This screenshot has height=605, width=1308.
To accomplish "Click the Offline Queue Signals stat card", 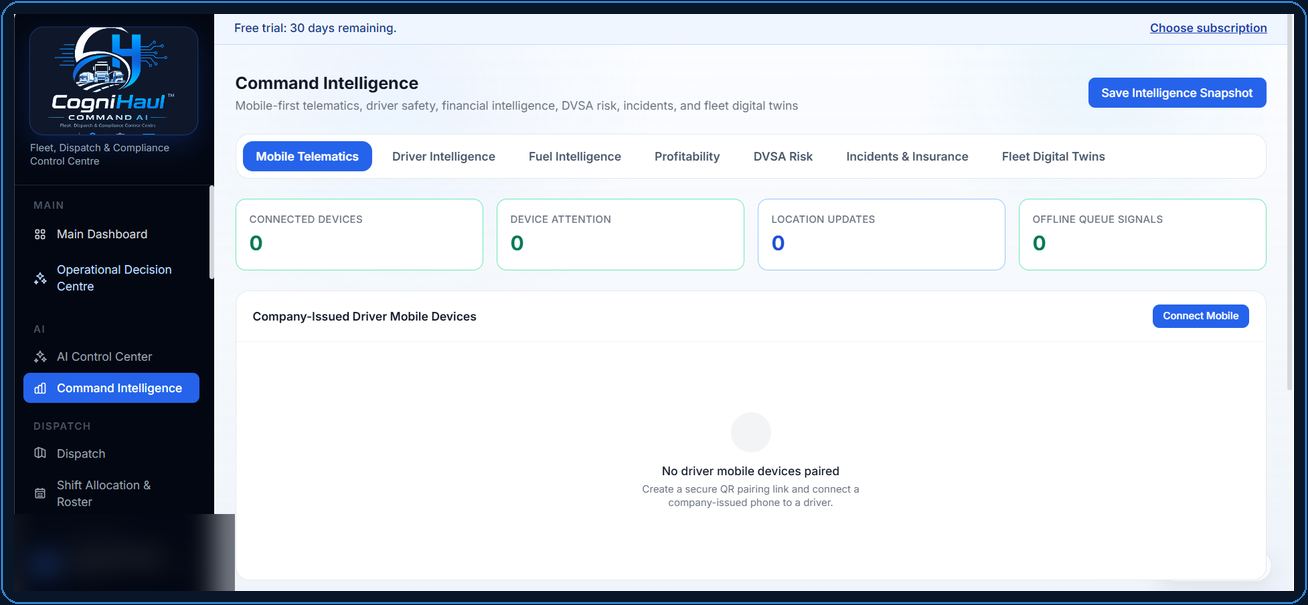I will point(1142,234).
